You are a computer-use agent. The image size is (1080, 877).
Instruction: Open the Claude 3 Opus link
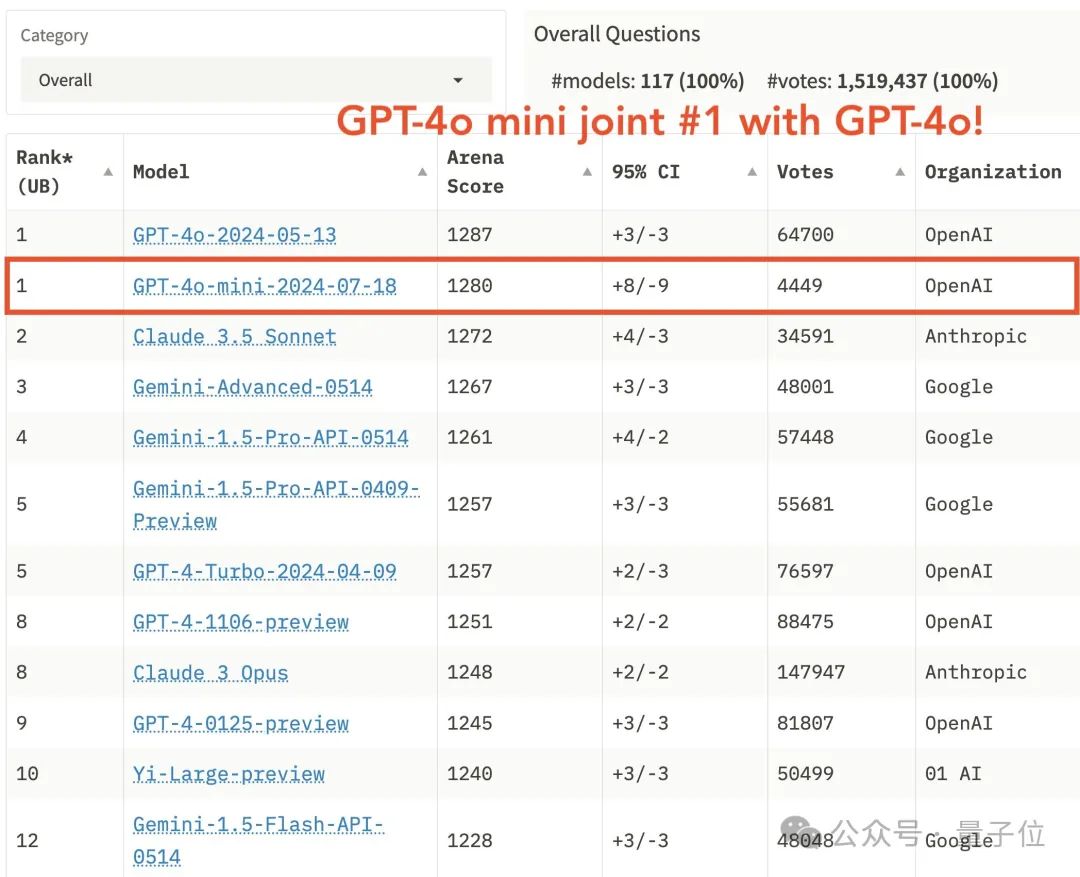tap(210, 672)
